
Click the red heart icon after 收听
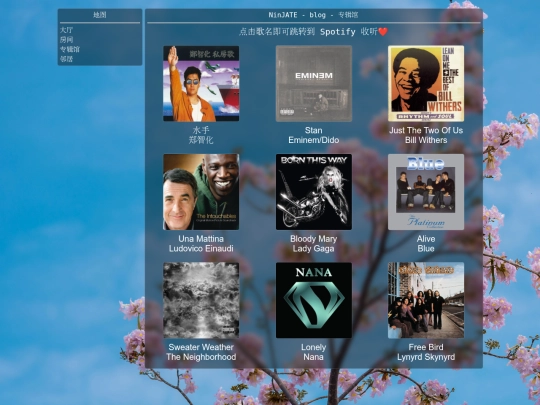point(383,32)
